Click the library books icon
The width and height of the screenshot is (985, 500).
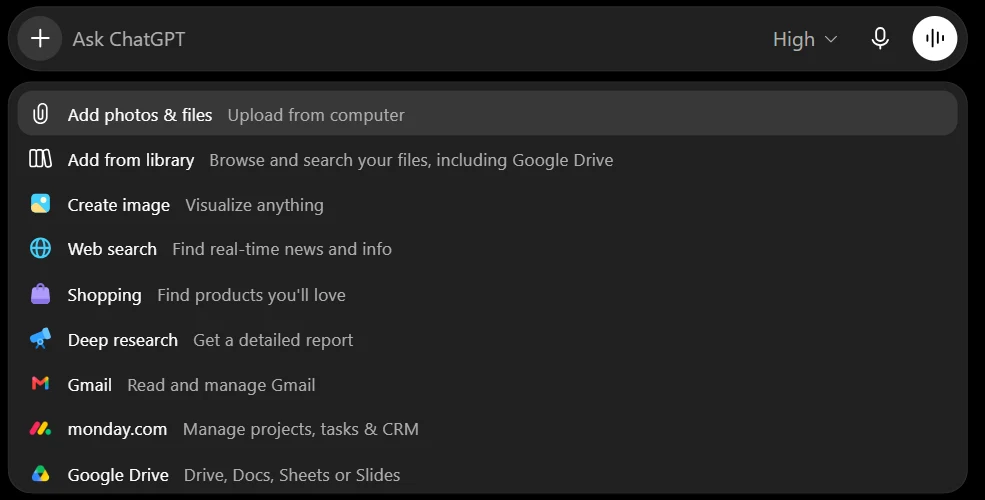[x=40, y=159]
